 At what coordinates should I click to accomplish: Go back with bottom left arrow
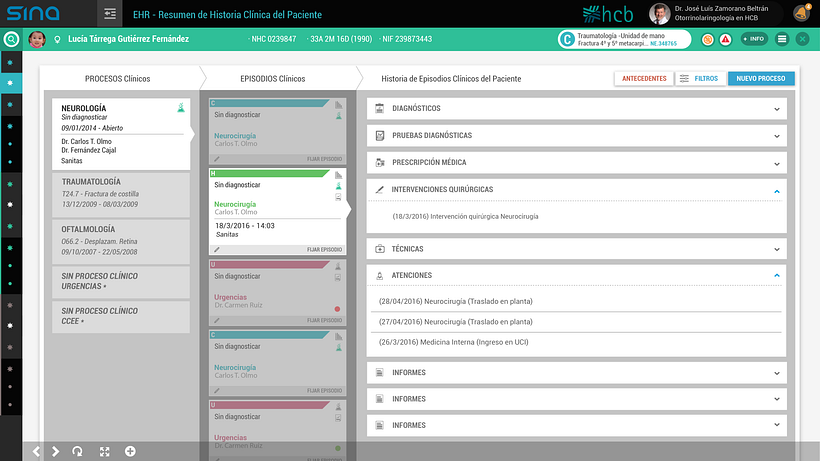click(x=36, y=451)
